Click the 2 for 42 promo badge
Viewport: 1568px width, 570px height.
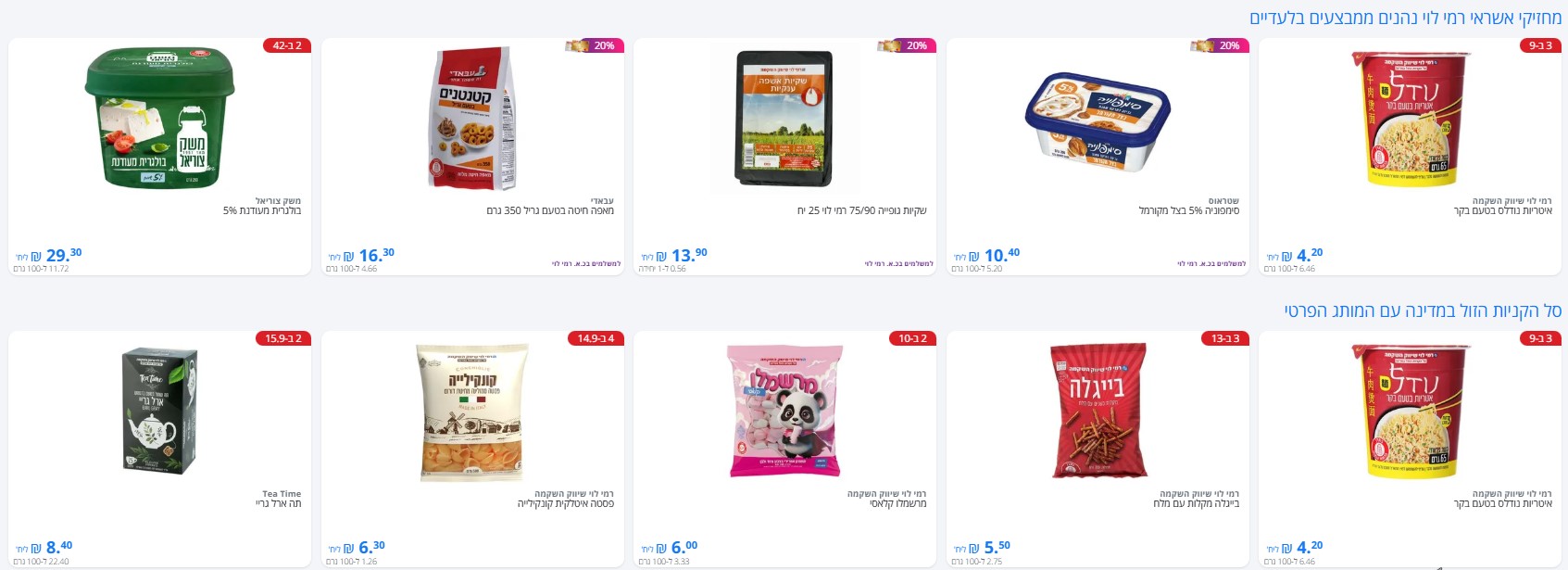coord(287,45)
